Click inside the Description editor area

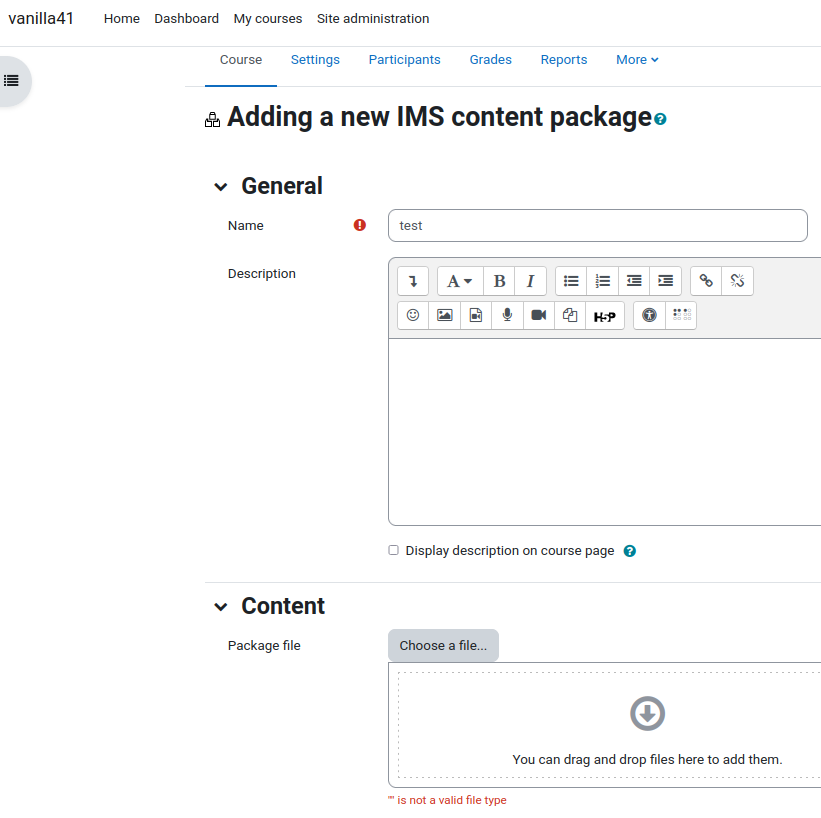(x=605, y=432)
